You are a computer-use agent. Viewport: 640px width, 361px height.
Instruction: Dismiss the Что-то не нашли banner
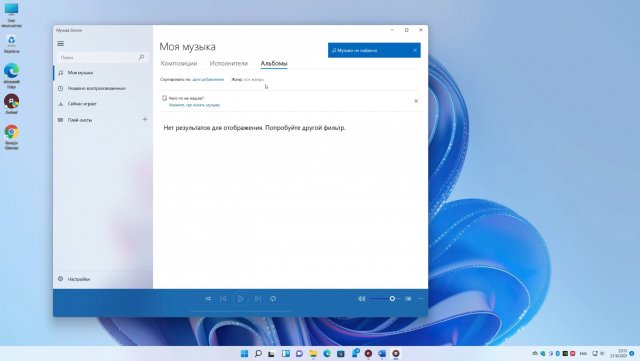pos(416,101)
